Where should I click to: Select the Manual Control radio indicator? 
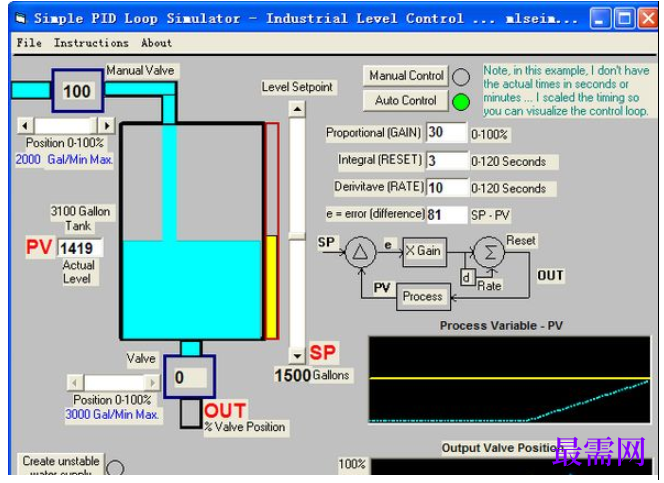click(x=461, y=77)
